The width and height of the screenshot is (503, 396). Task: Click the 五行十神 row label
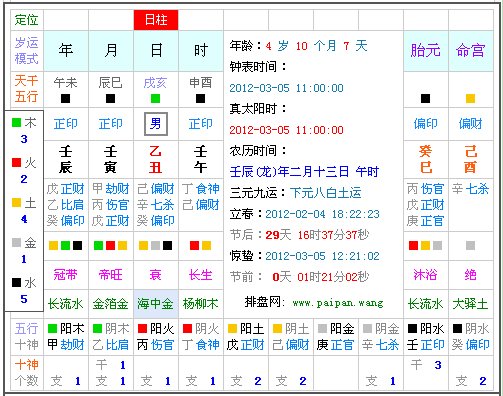click(x=27, y=337)
